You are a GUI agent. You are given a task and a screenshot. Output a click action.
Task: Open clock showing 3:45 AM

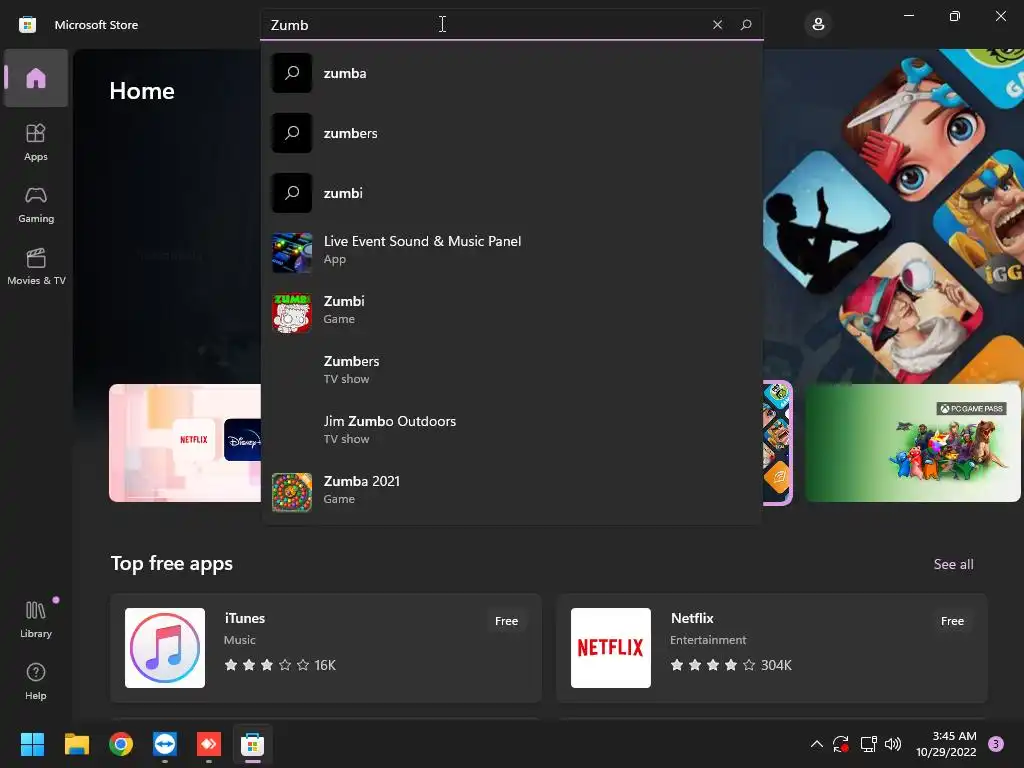click(946, 744)
